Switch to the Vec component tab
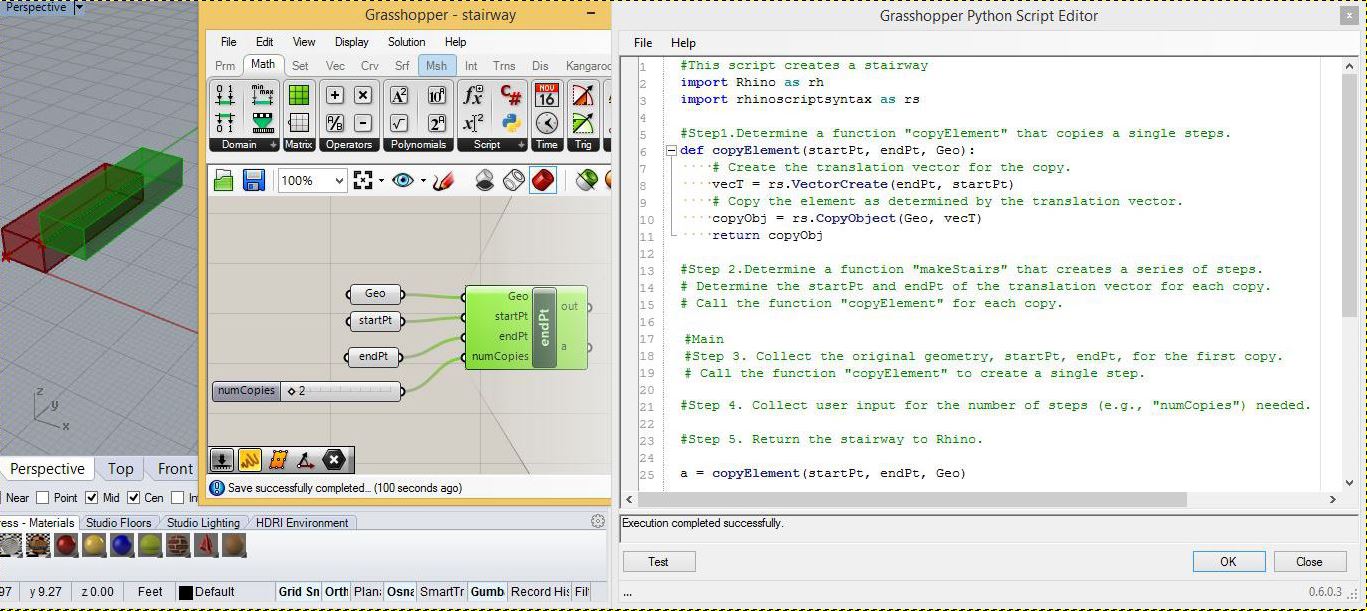The image size is (1367, 611). (x=335, y=66)
